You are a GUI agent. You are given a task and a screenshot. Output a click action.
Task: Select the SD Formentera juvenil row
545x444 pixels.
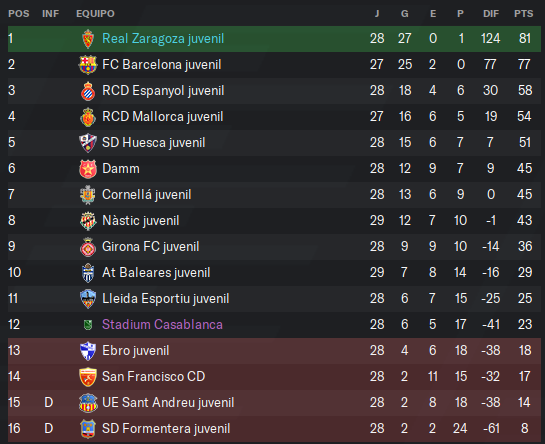[x=274, y=429]
